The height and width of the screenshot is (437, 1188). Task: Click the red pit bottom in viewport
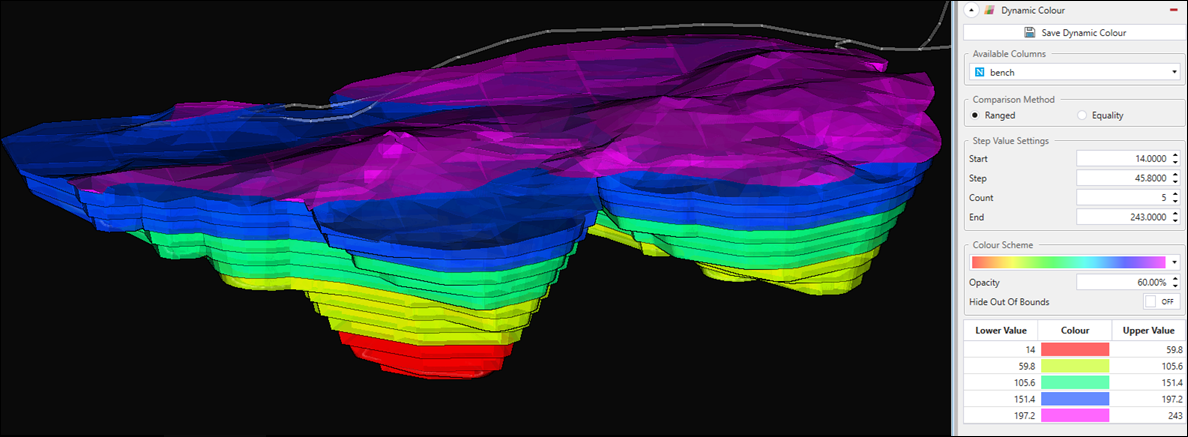pyautogui.click(x=424, y=356)
